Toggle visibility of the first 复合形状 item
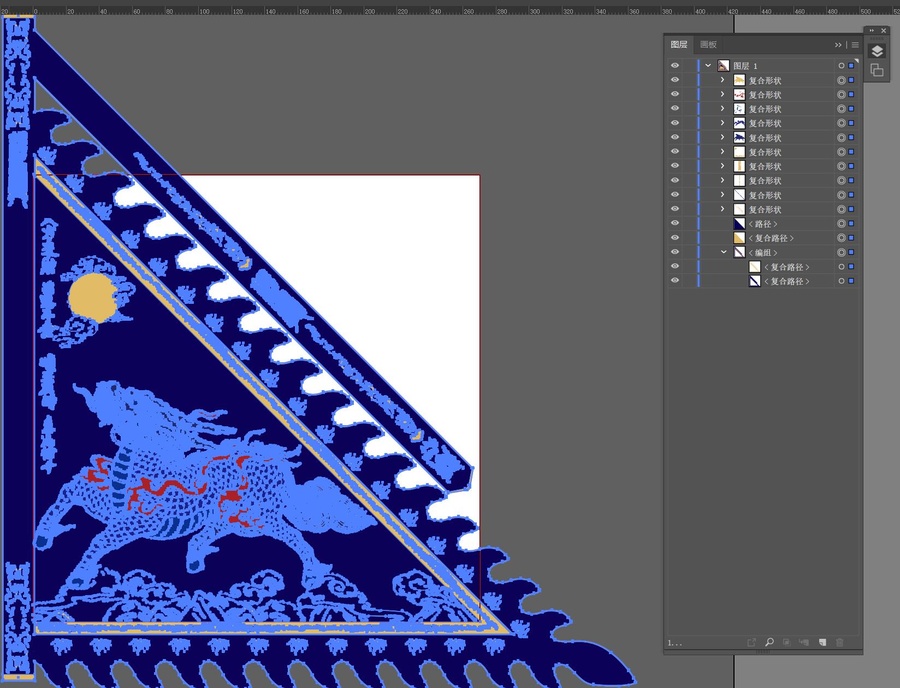The image size is (900, 688). (675, 80)
